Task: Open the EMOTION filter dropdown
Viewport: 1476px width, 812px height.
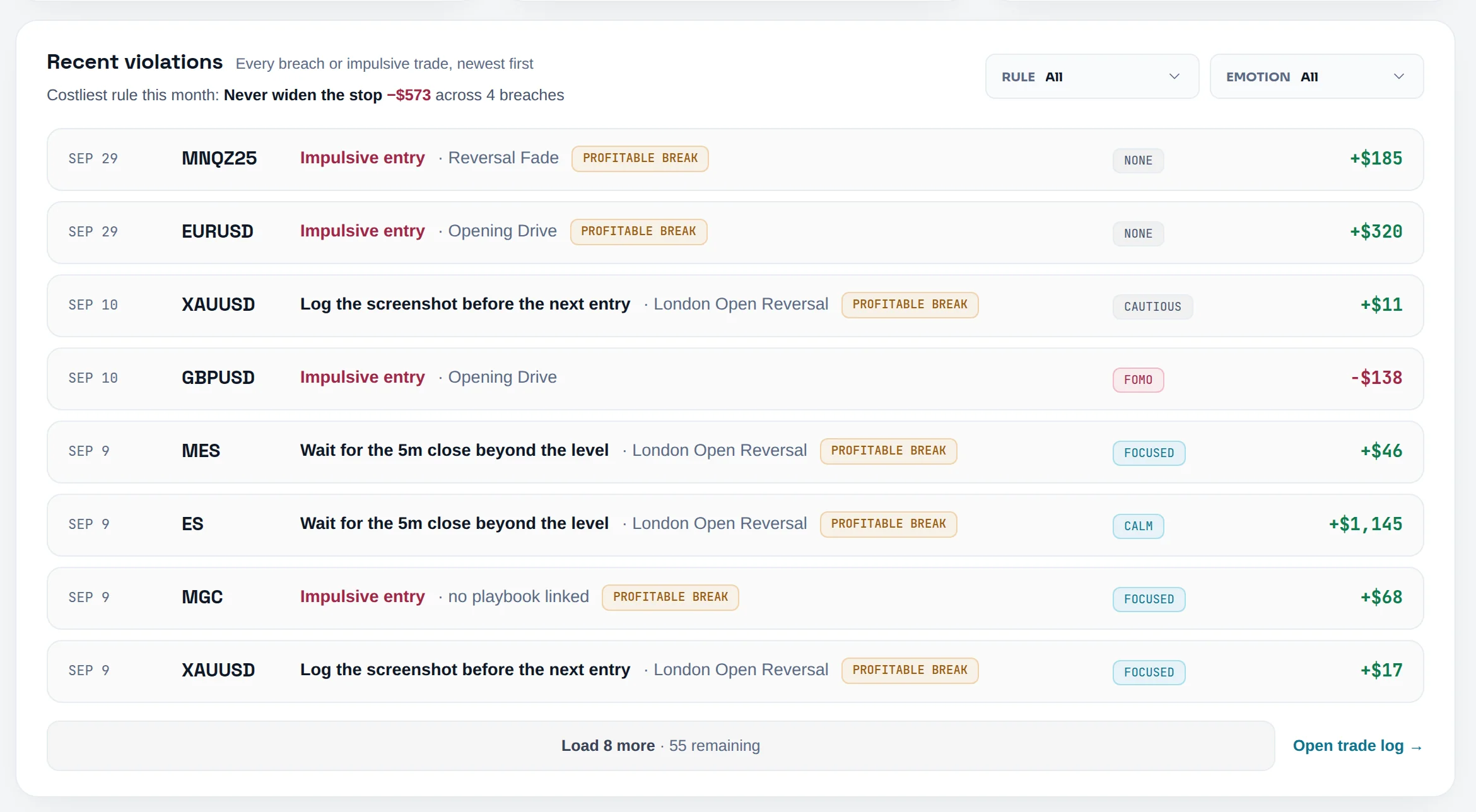Action: [x=1316, y=76]
